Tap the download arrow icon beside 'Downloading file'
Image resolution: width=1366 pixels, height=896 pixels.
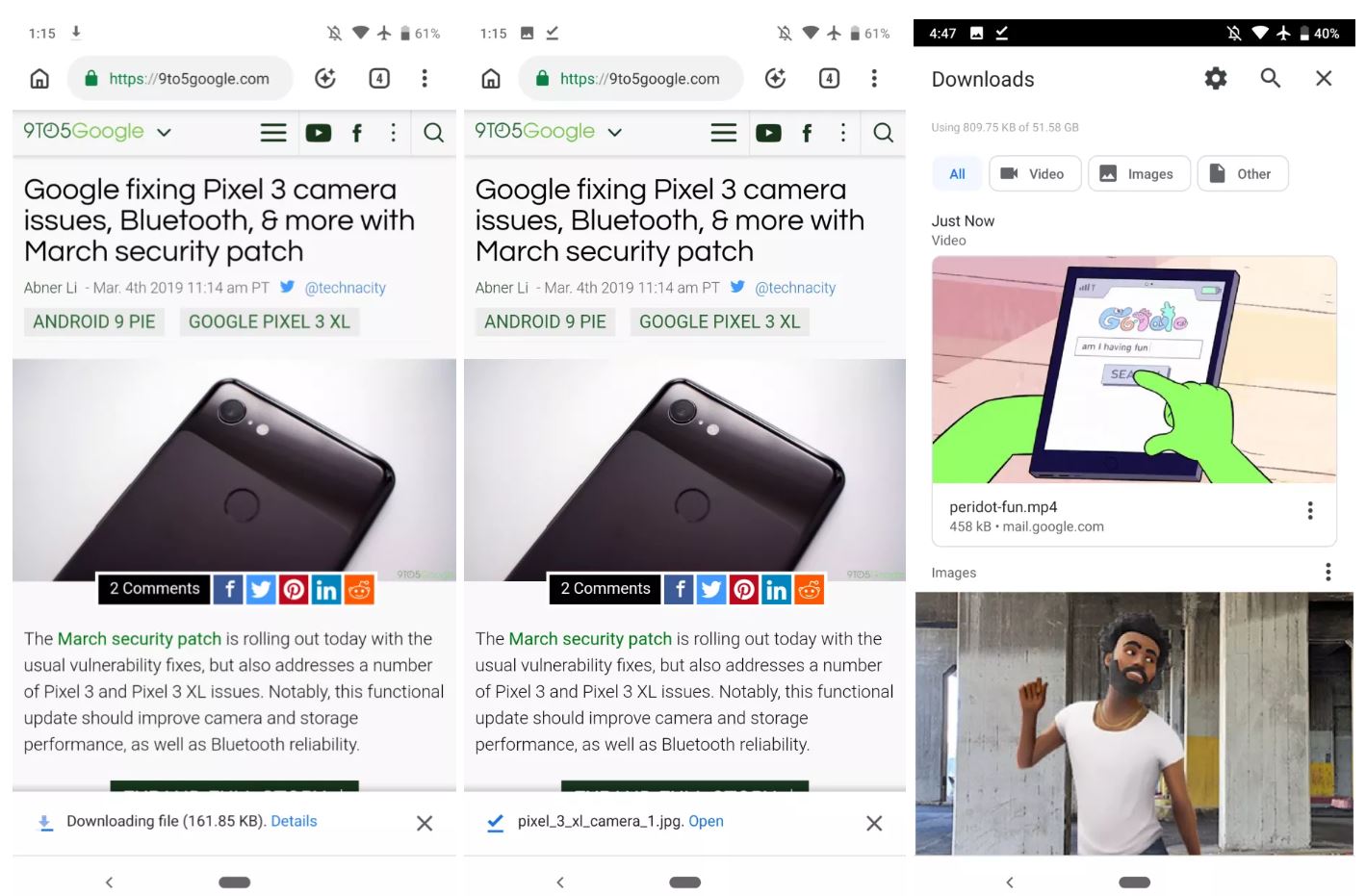(44, 823)
